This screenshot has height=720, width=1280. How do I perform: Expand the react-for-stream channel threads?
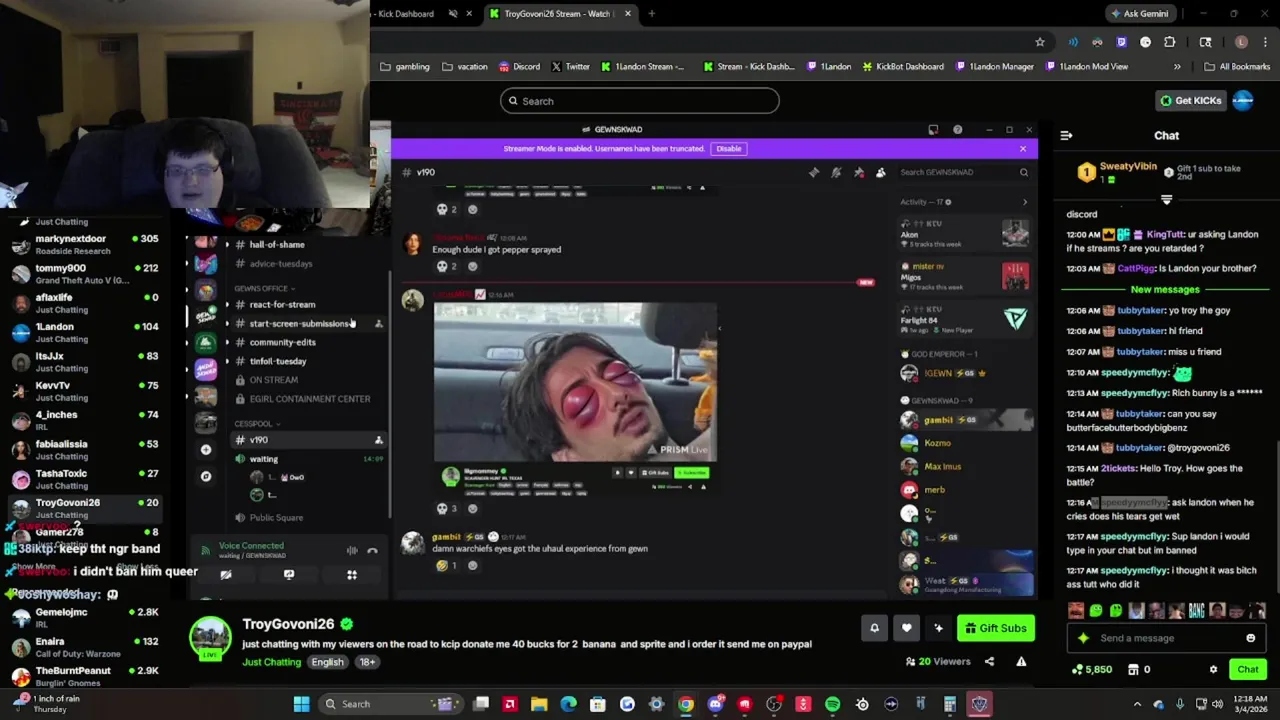click(x=227, y=305)
